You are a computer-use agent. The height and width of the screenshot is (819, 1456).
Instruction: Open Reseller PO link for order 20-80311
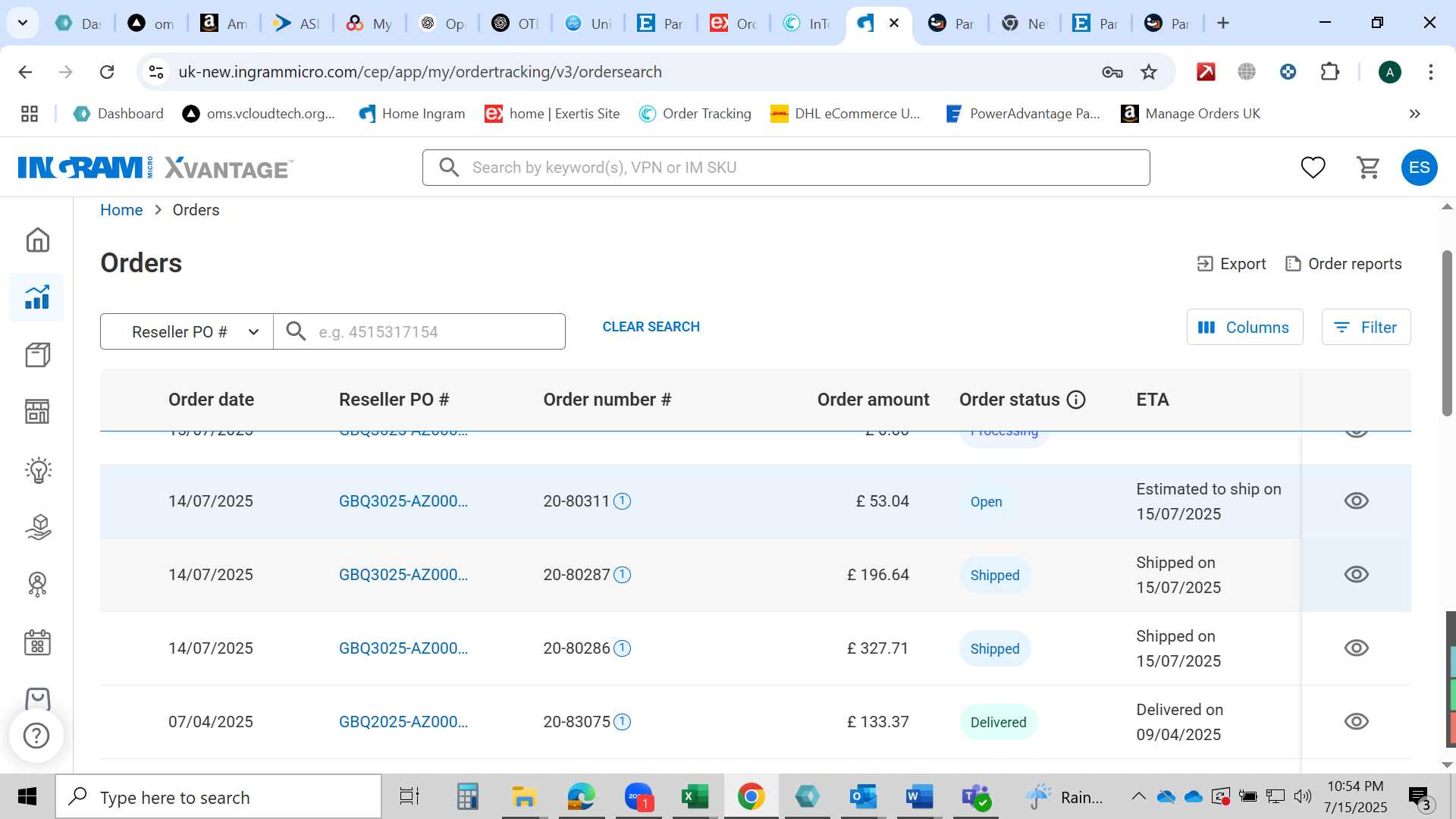point(403,501)
